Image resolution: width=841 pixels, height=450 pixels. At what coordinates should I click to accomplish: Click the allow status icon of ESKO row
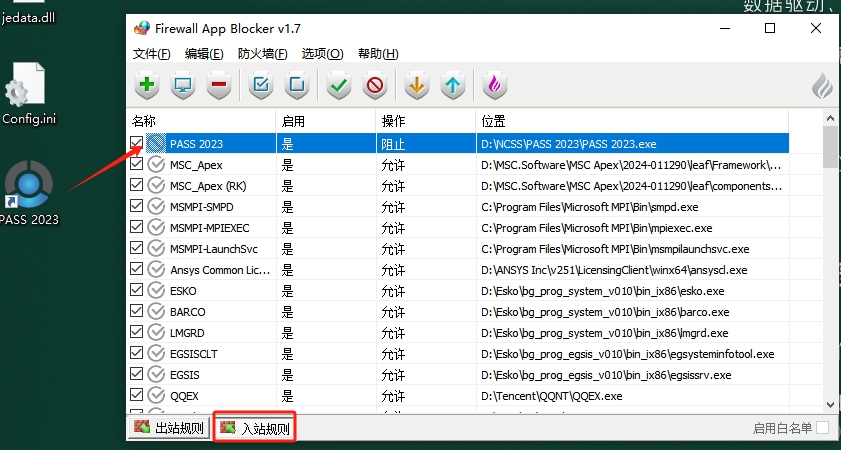tap(156, 291)
